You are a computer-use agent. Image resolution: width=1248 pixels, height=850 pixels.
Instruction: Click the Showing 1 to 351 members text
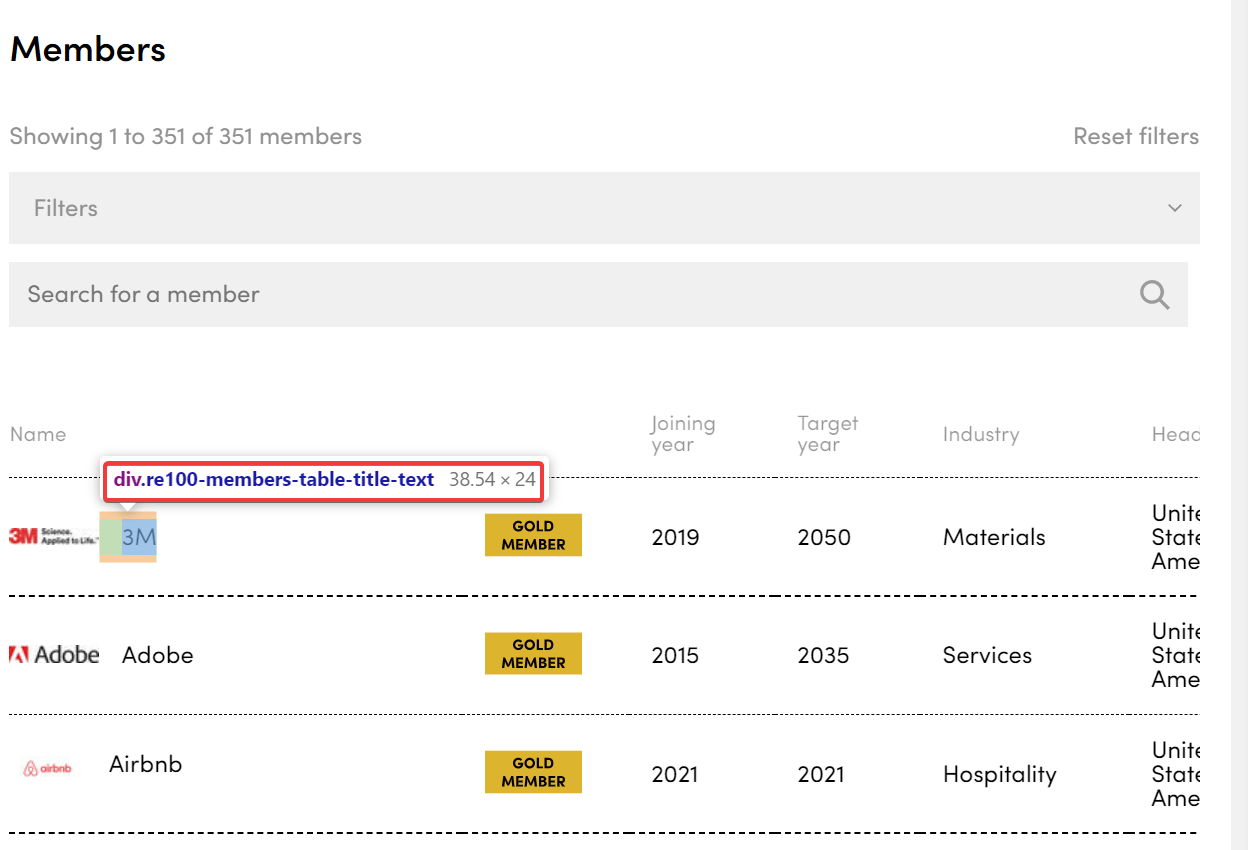click(186, 136)
